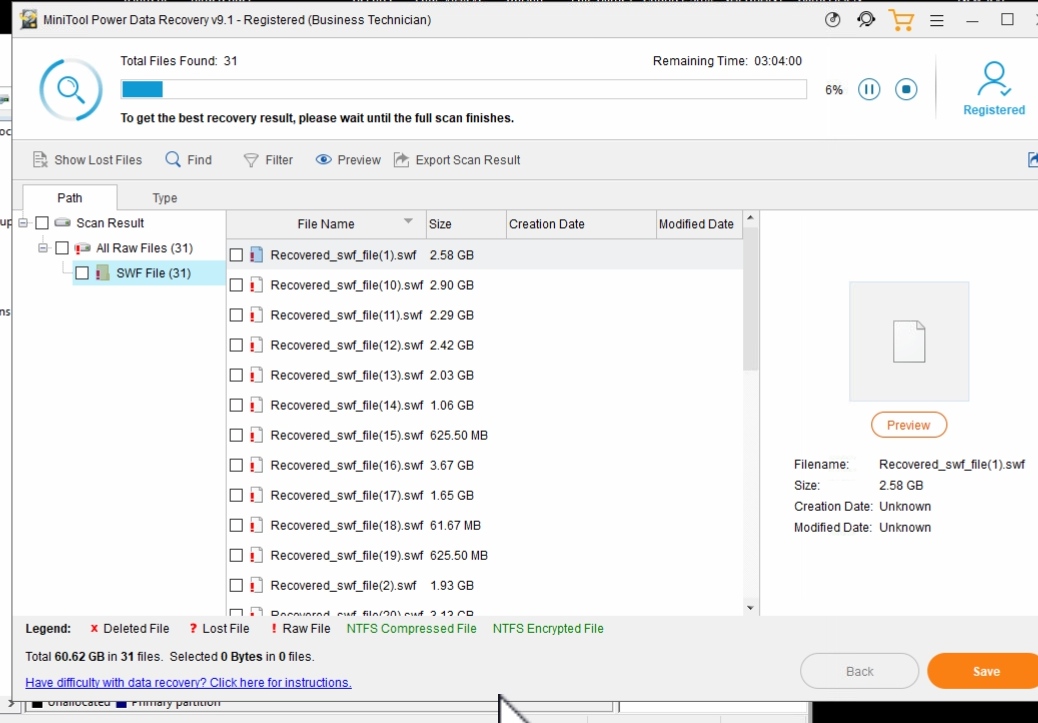
Task: Click the Show Lost Files toolbar icon
Action: [x=40, y=160]
